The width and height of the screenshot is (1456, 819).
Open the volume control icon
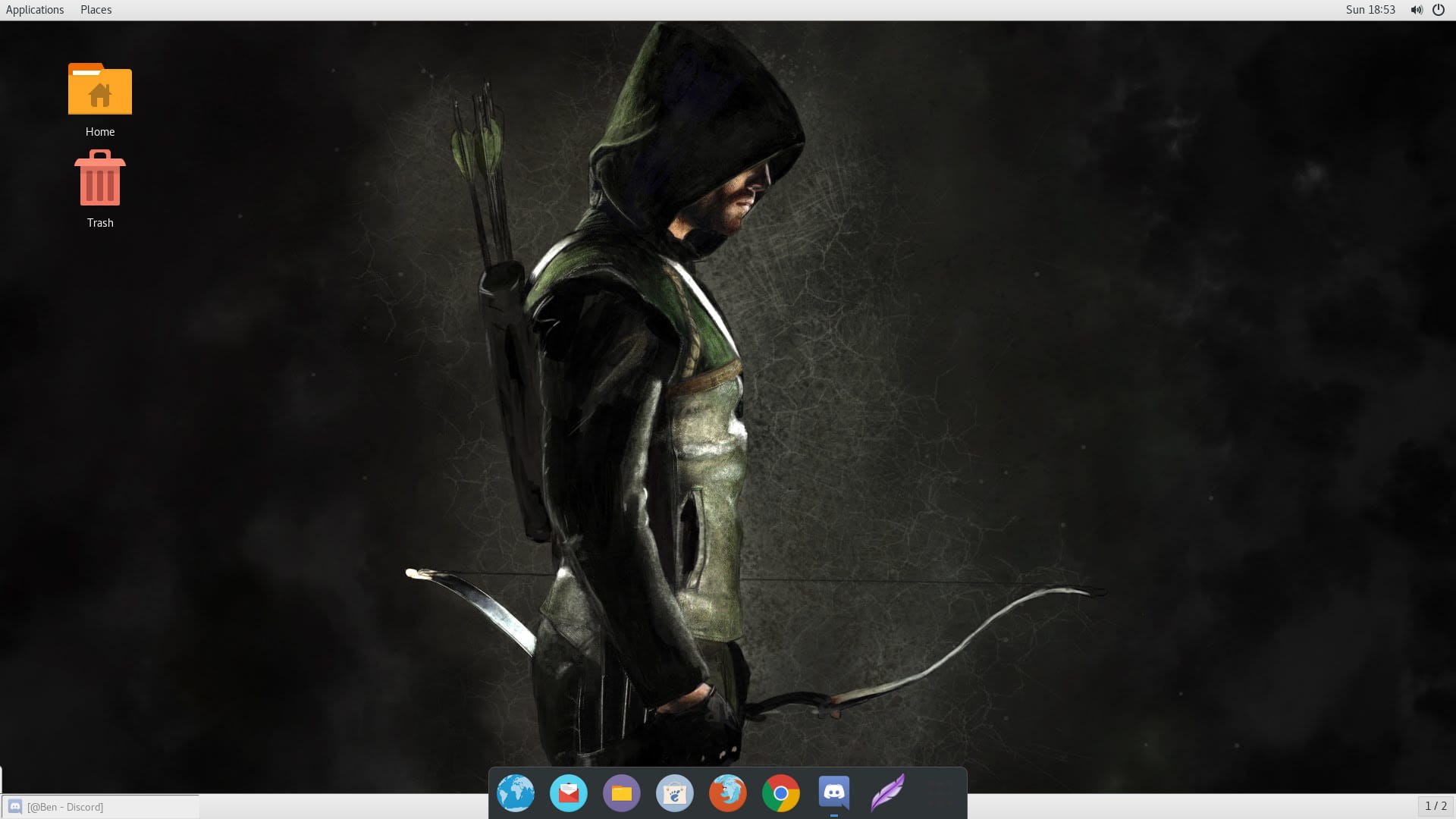click(1416, 10)
